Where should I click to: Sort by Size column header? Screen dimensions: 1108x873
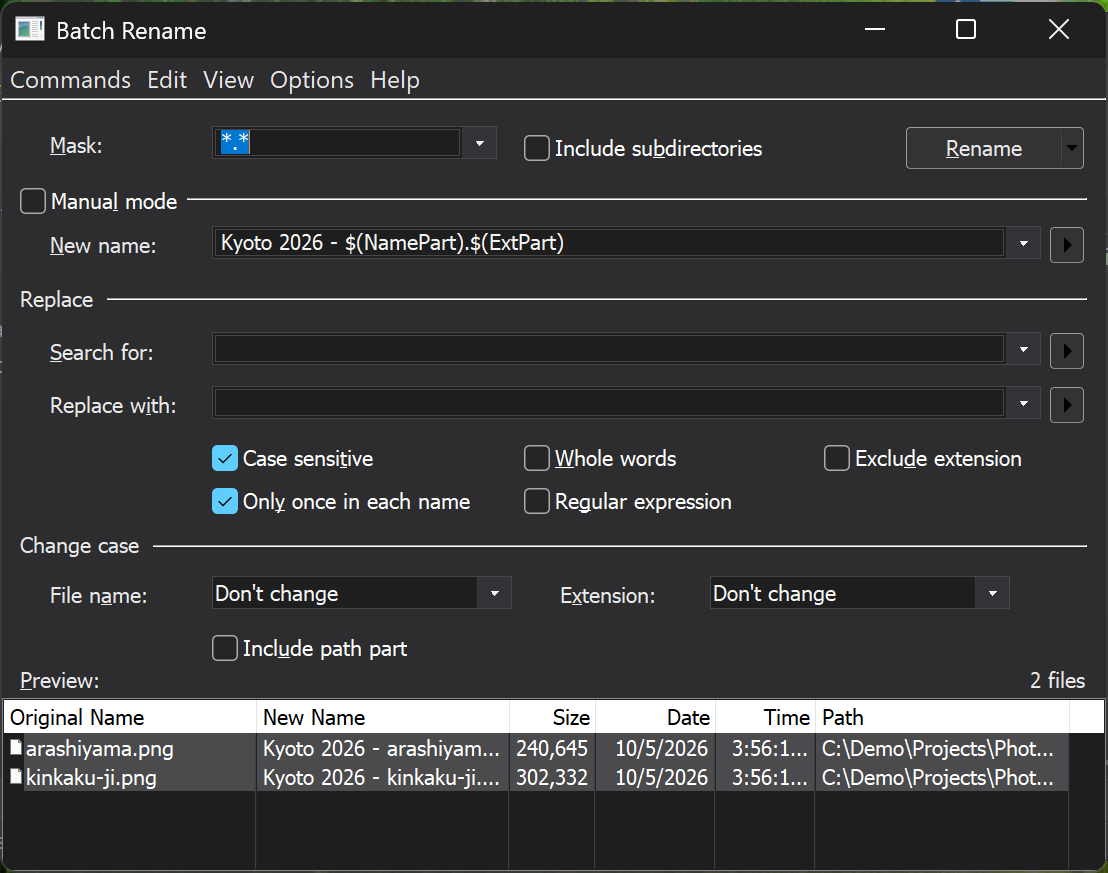point(553,717)
